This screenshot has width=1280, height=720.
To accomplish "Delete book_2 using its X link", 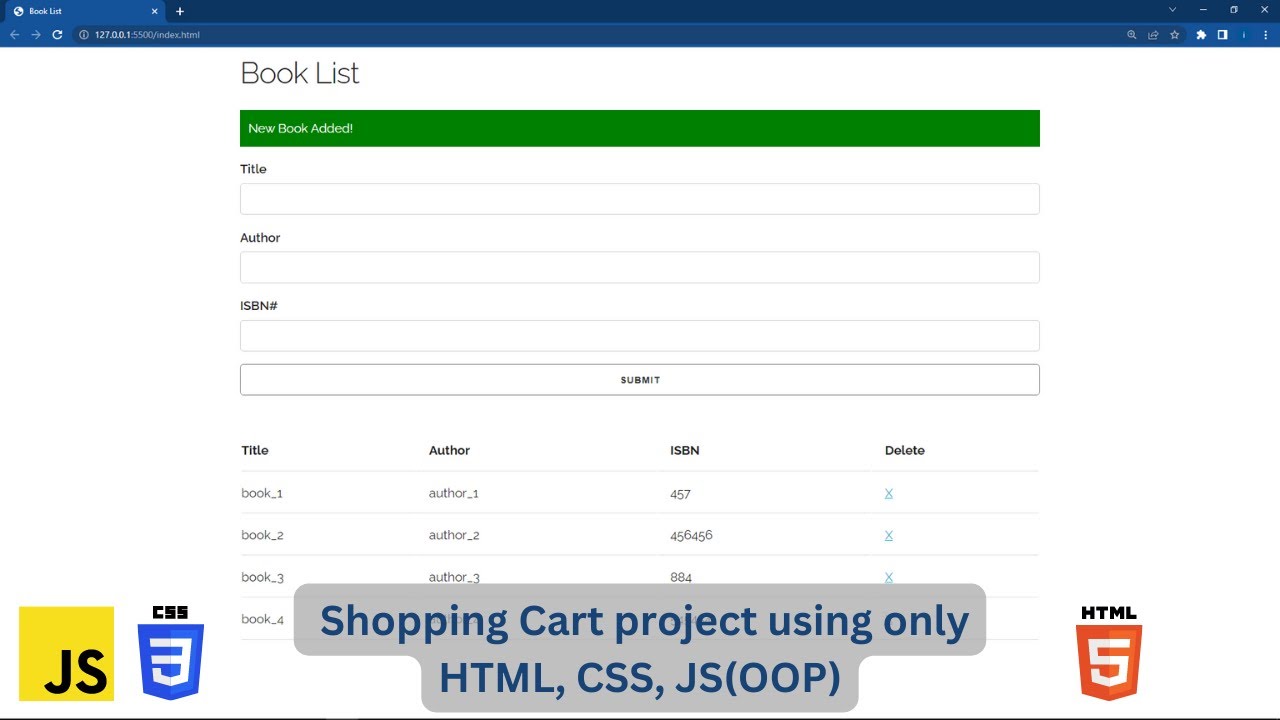I will 889,535.
